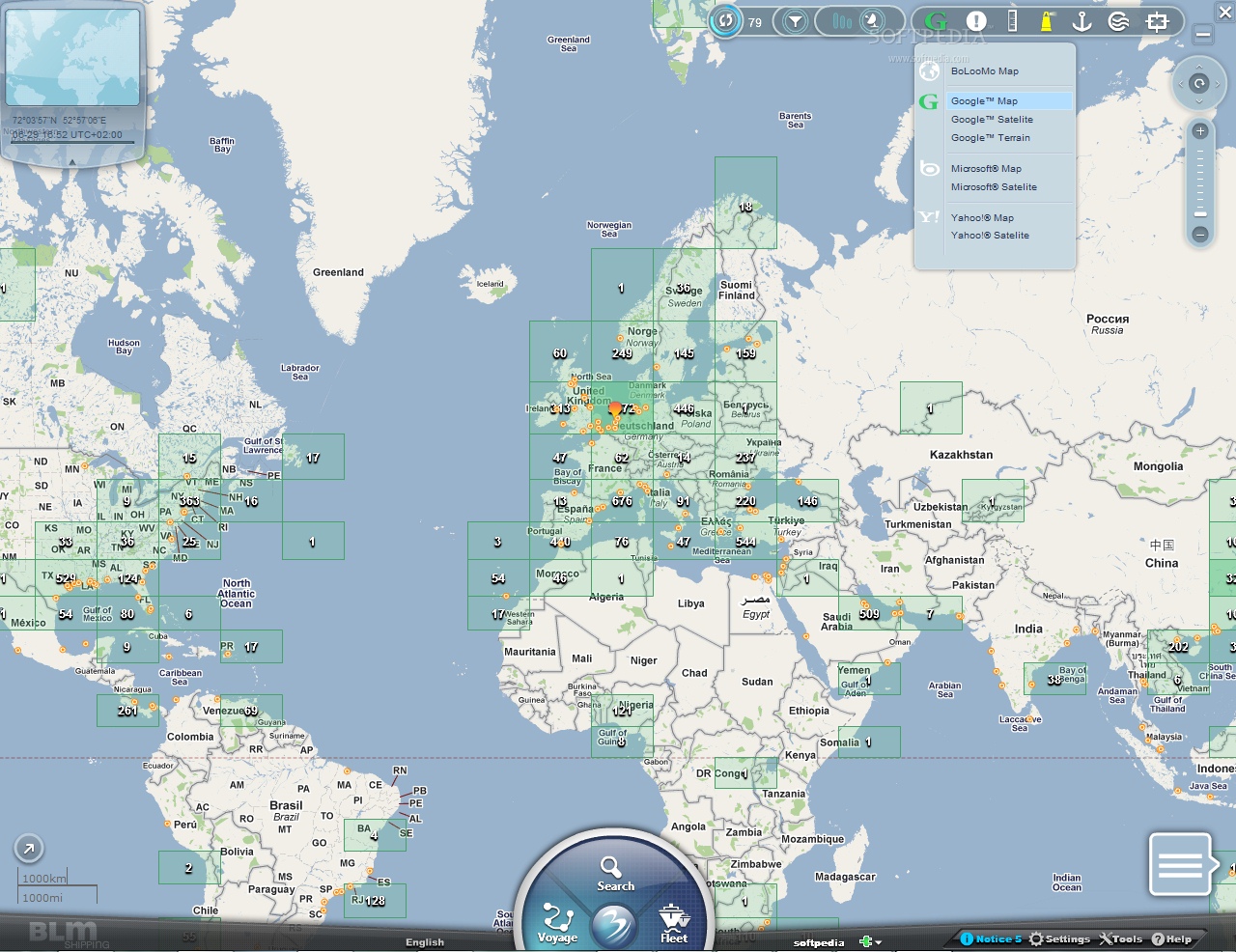Choose BoLooMo Map from map list
The width and height of the screenshot is (1236, 952).
(985, 71)
